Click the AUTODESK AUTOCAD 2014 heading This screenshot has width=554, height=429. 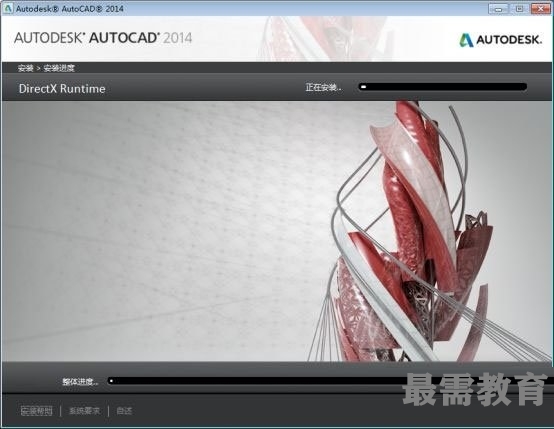tap(103, 38)
